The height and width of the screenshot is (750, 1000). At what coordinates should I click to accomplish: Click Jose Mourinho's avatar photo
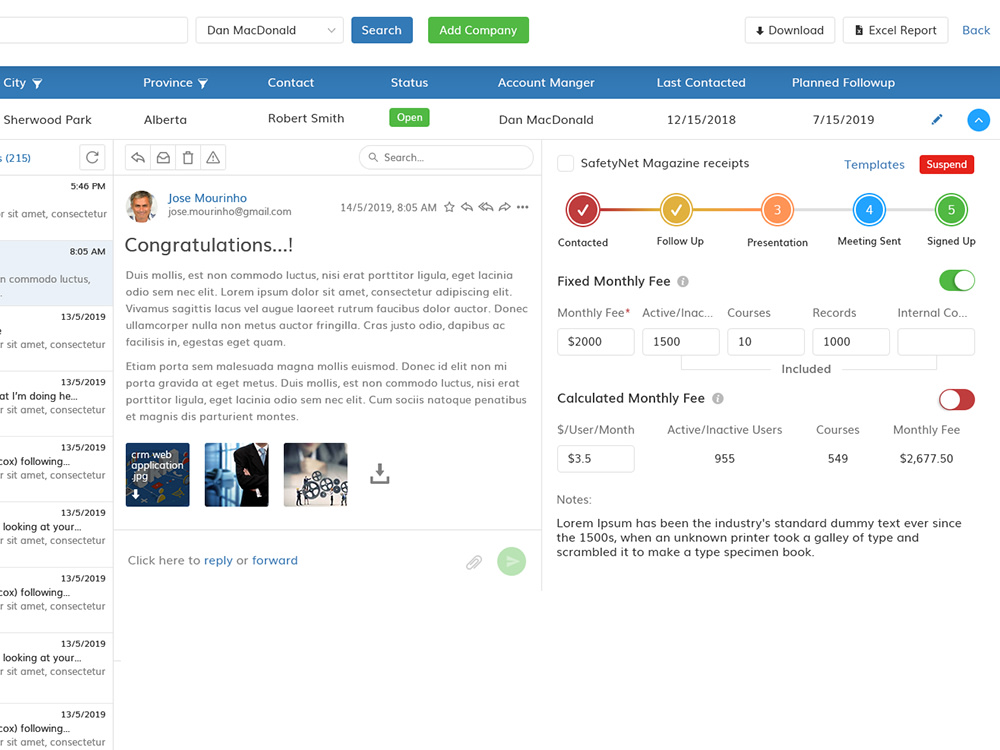(x=142, y=206)
